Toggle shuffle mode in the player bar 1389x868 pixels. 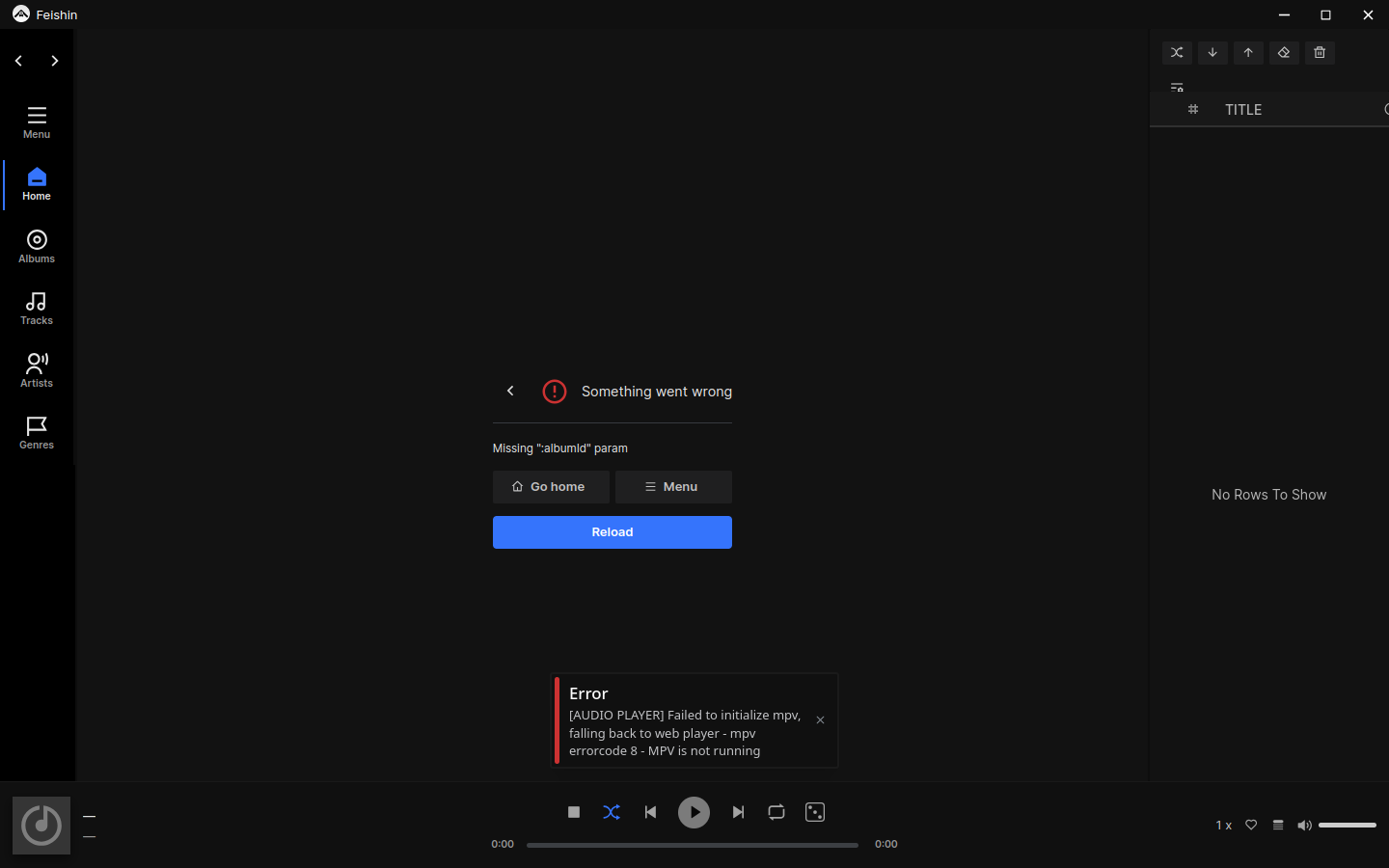[x=612, y=812]
